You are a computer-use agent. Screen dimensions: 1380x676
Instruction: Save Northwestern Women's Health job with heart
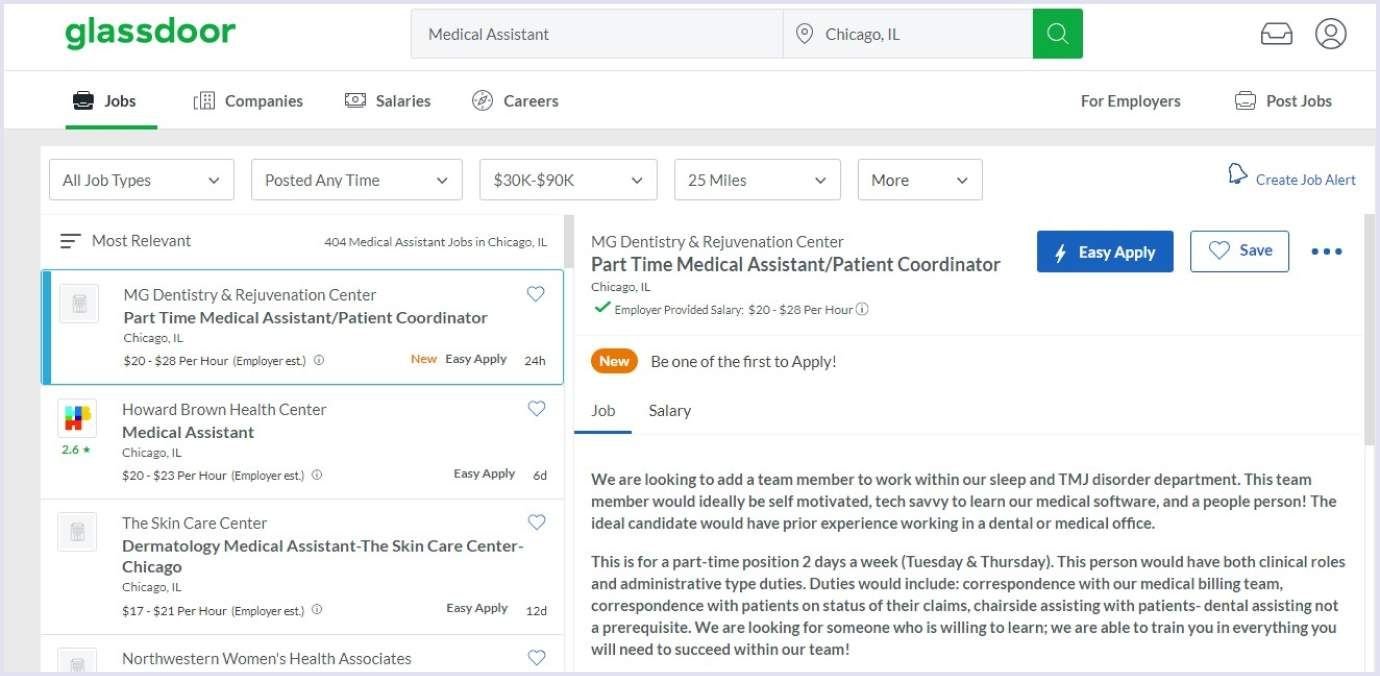click(x=537, y=657)
